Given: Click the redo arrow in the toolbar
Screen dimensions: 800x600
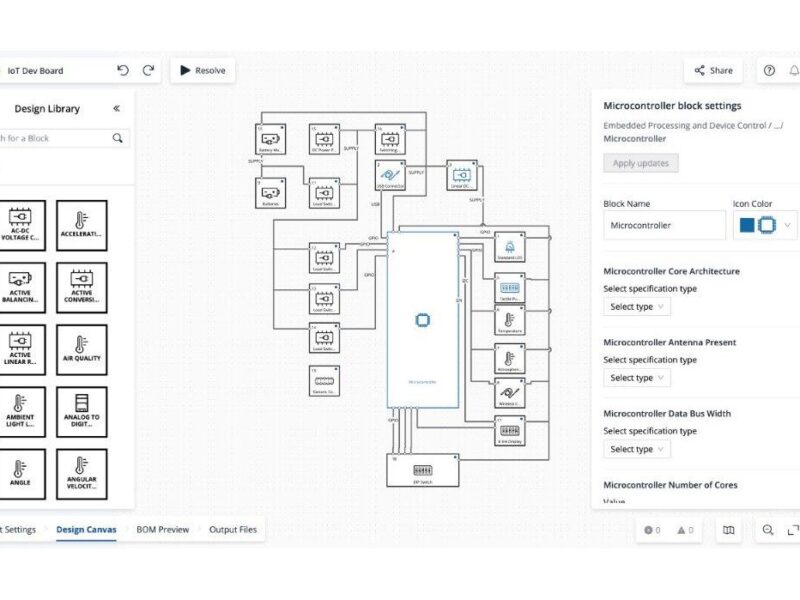Looking at the screenshot, I should point(148,70).
